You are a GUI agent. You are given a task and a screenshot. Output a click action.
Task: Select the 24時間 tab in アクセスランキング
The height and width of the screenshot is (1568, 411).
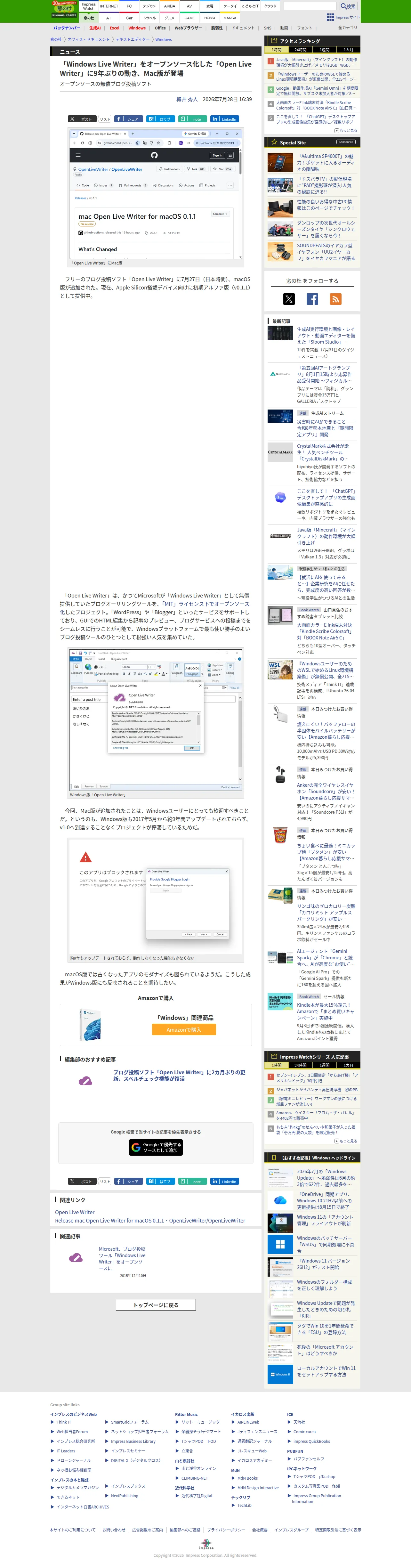[300, 50]
